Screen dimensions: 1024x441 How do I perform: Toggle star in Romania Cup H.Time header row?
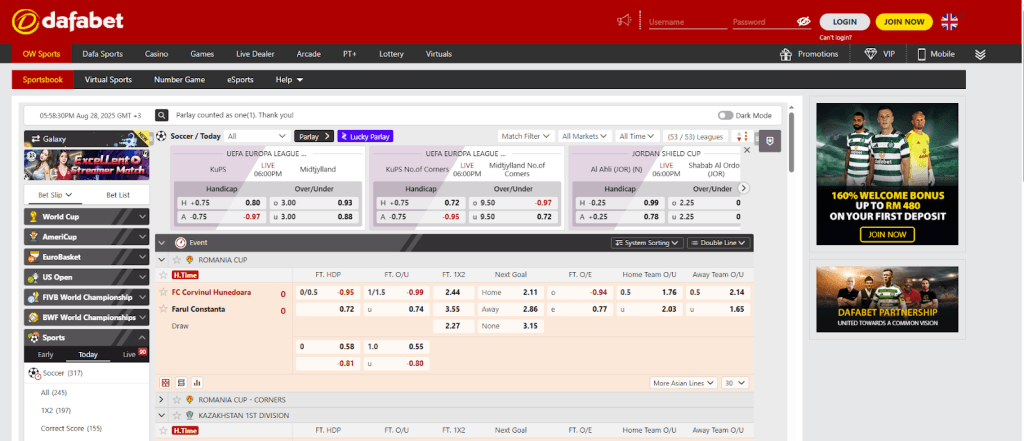[x=163, y=274]
